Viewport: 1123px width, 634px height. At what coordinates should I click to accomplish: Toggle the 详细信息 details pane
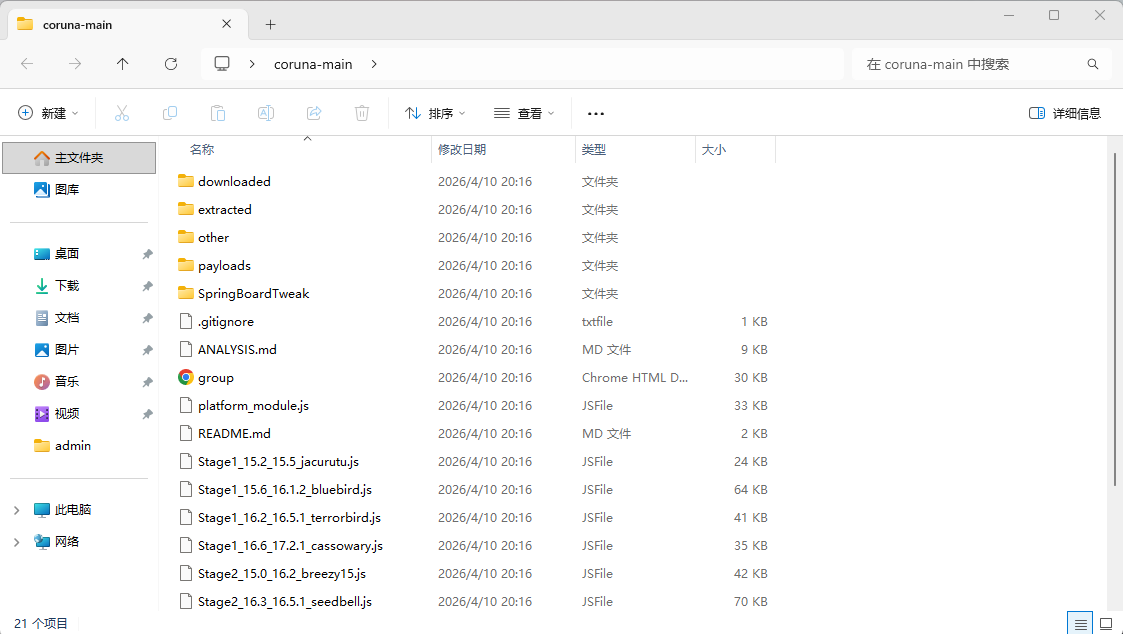point(1064,113)
